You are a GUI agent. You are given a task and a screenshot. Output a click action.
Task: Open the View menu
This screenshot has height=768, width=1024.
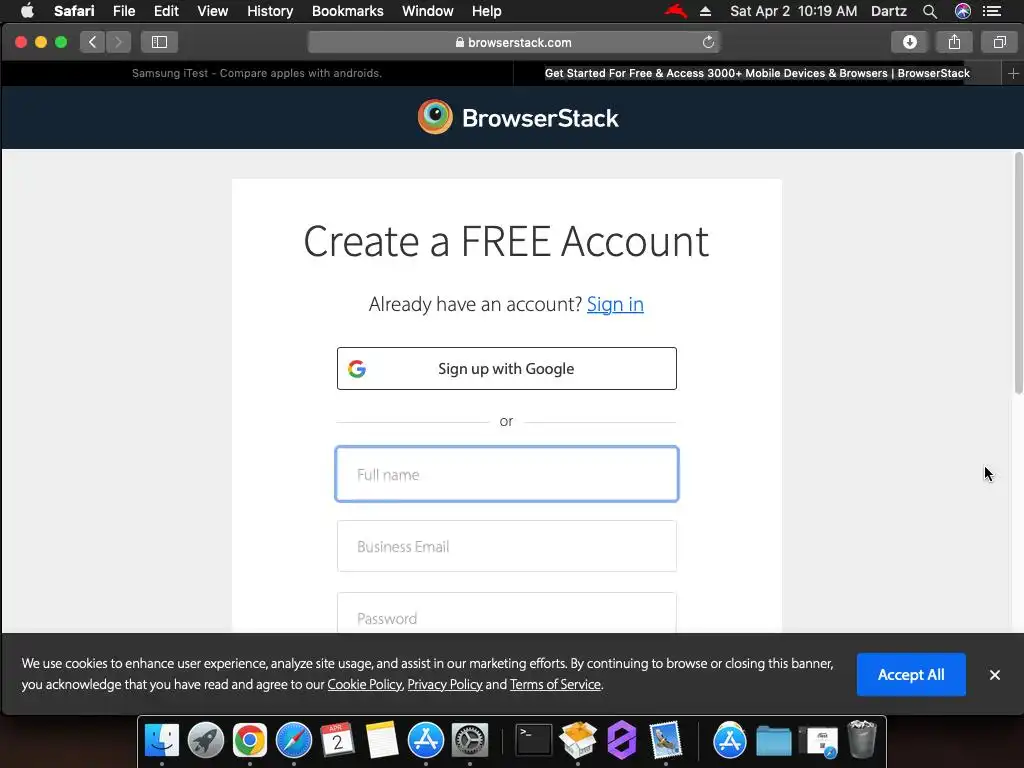213,11
